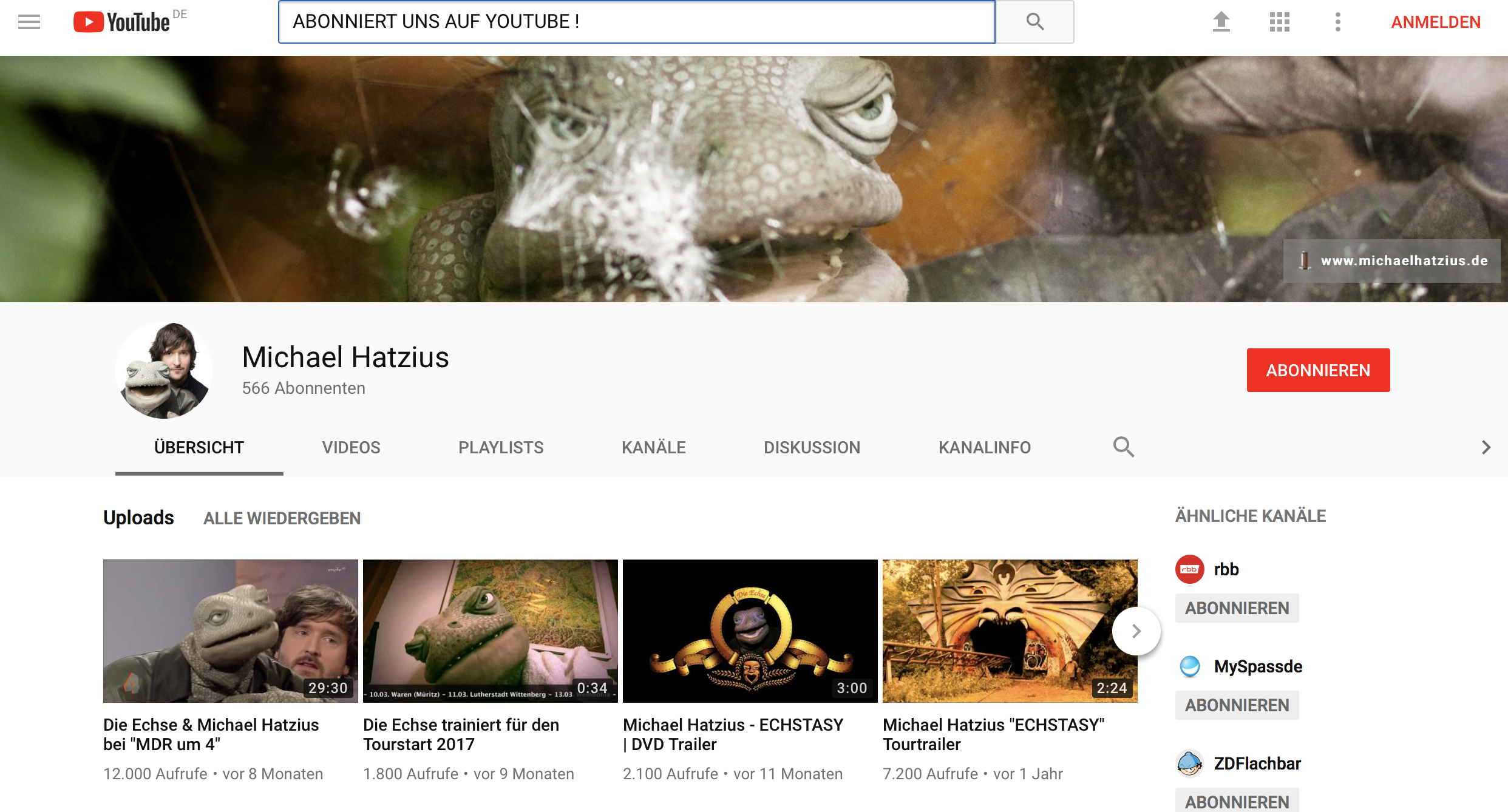
Task: Subscribe to the MySpassde channel
Action: [1237, 705]
